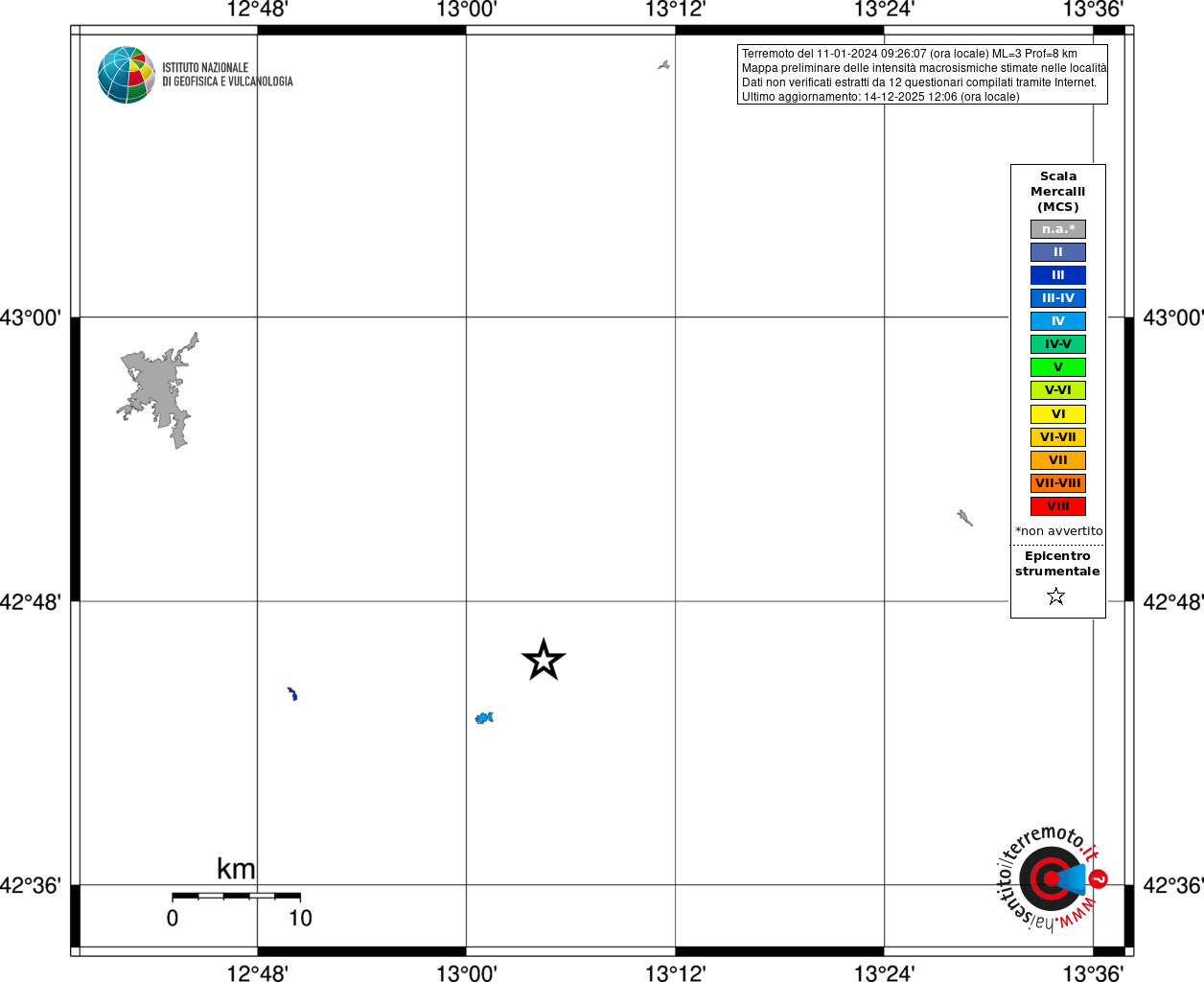The width and height of the screenshot is (1204, 982).
Task: Click the star symbol in the legend
Action: [x=1056, y=596]
